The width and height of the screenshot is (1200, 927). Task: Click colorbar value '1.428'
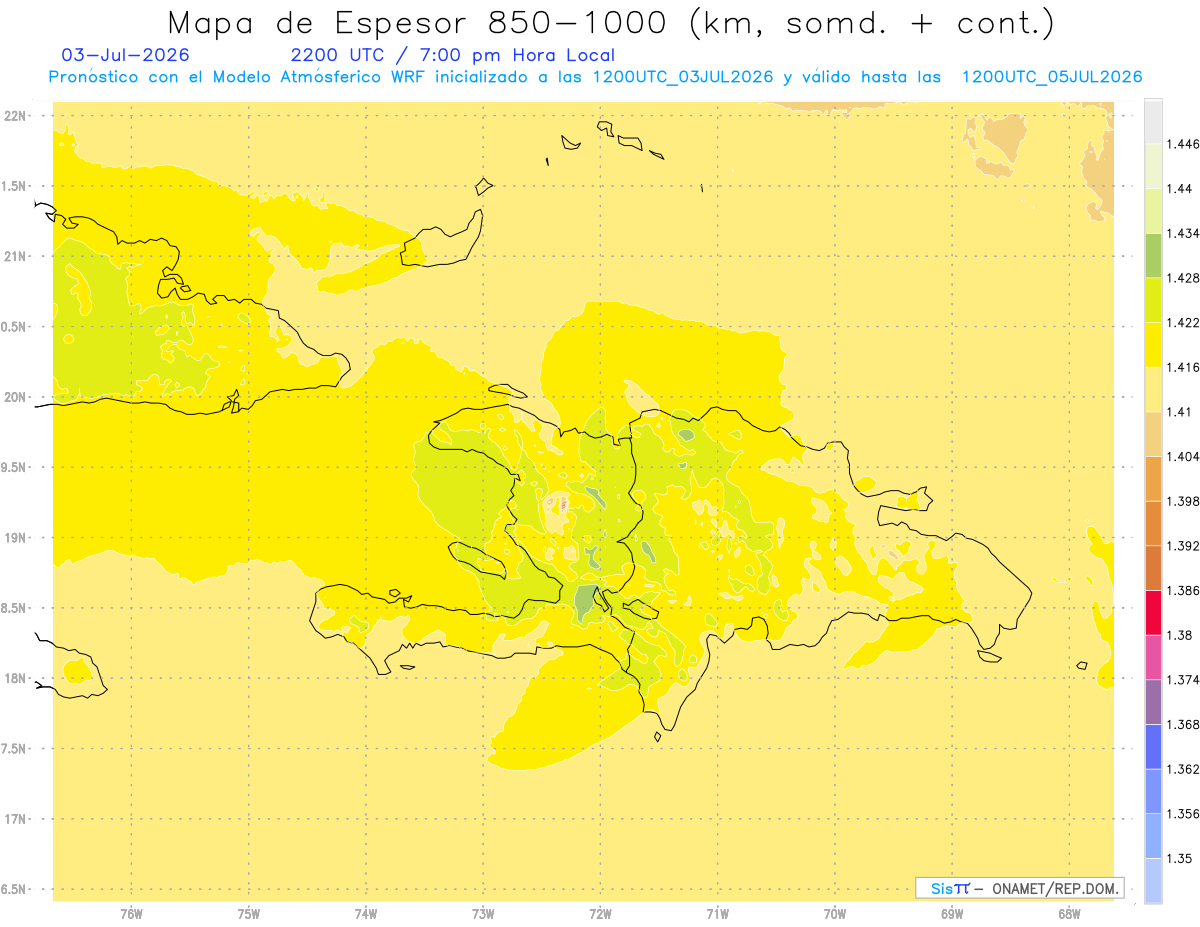click(1183, 278)
